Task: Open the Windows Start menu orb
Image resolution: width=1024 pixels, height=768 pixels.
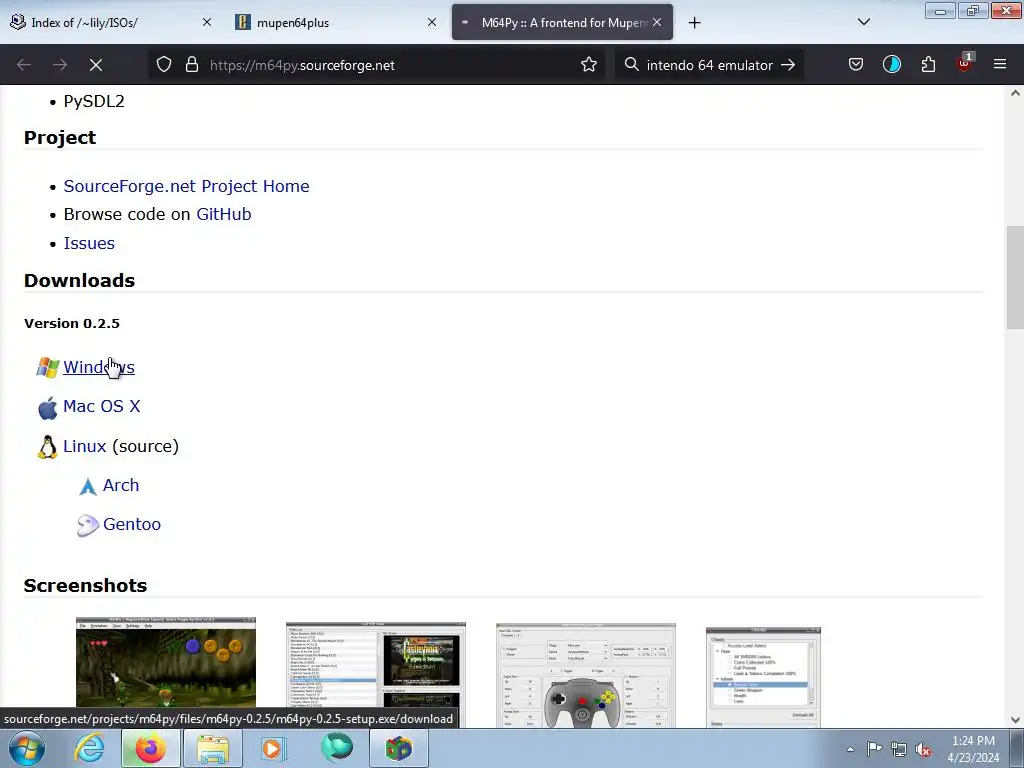Action: tap(27, 748)
